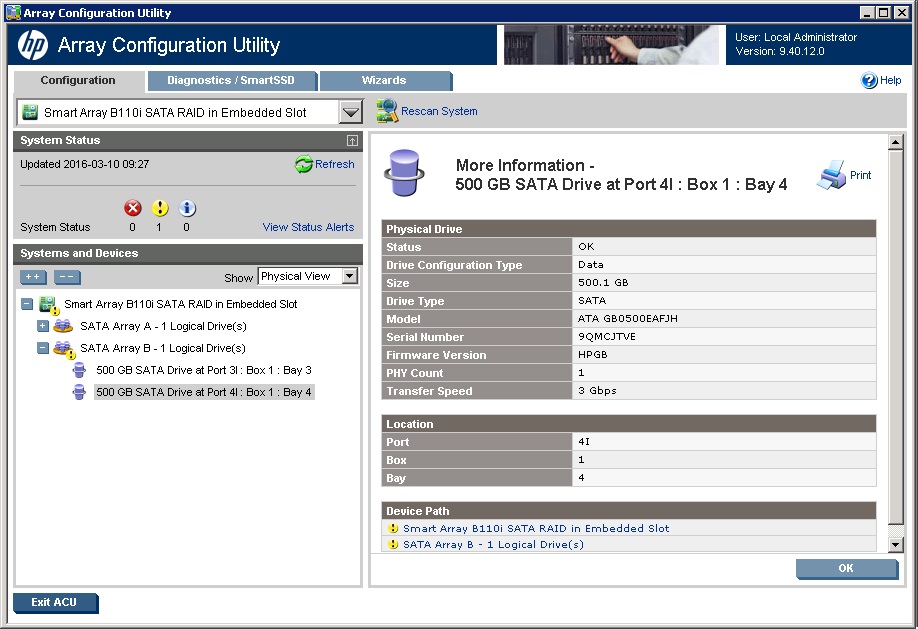Open the Wizards tab
Image resolution: width=918 pixels, height=629 pixels.
[385, 81]
